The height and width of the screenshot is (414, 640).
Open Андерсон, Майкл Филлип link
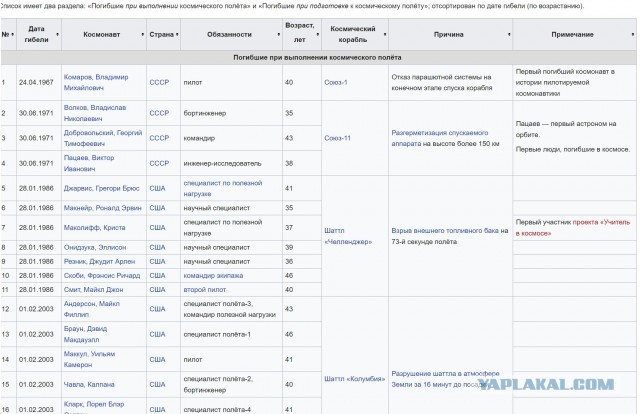tap(91, 309)
